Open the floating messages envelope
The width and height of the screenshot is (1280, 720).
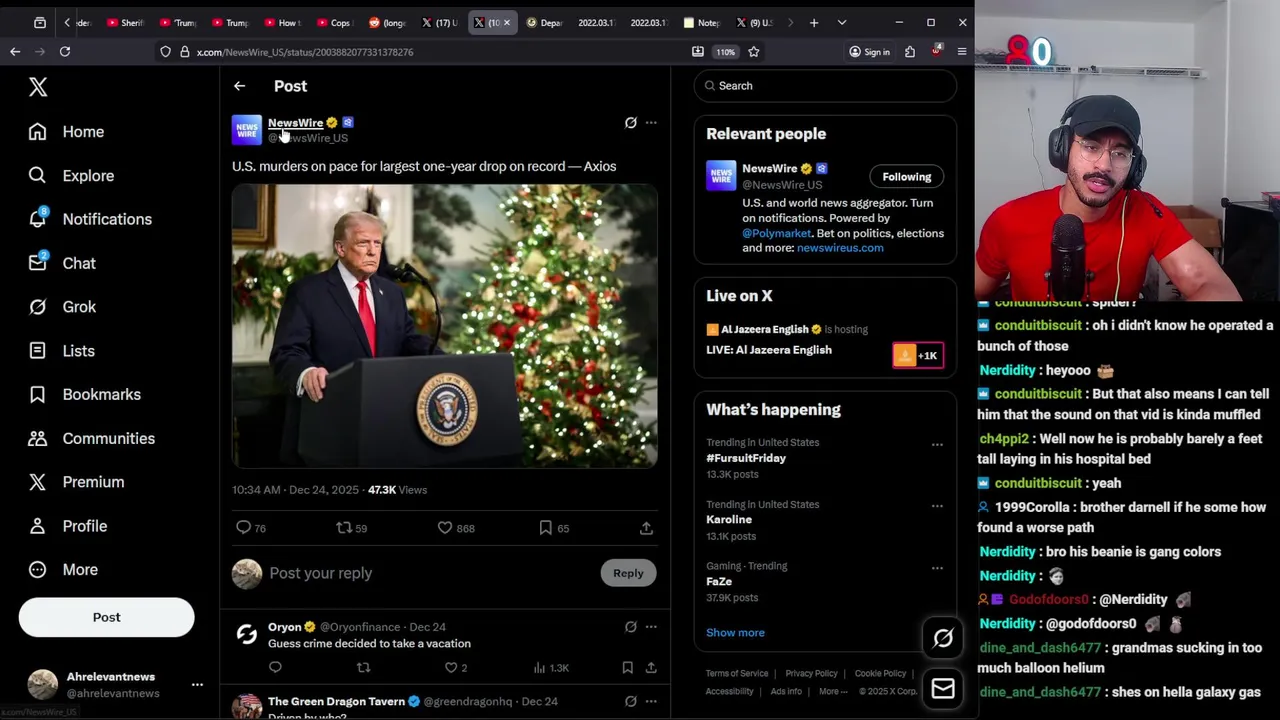943,688
